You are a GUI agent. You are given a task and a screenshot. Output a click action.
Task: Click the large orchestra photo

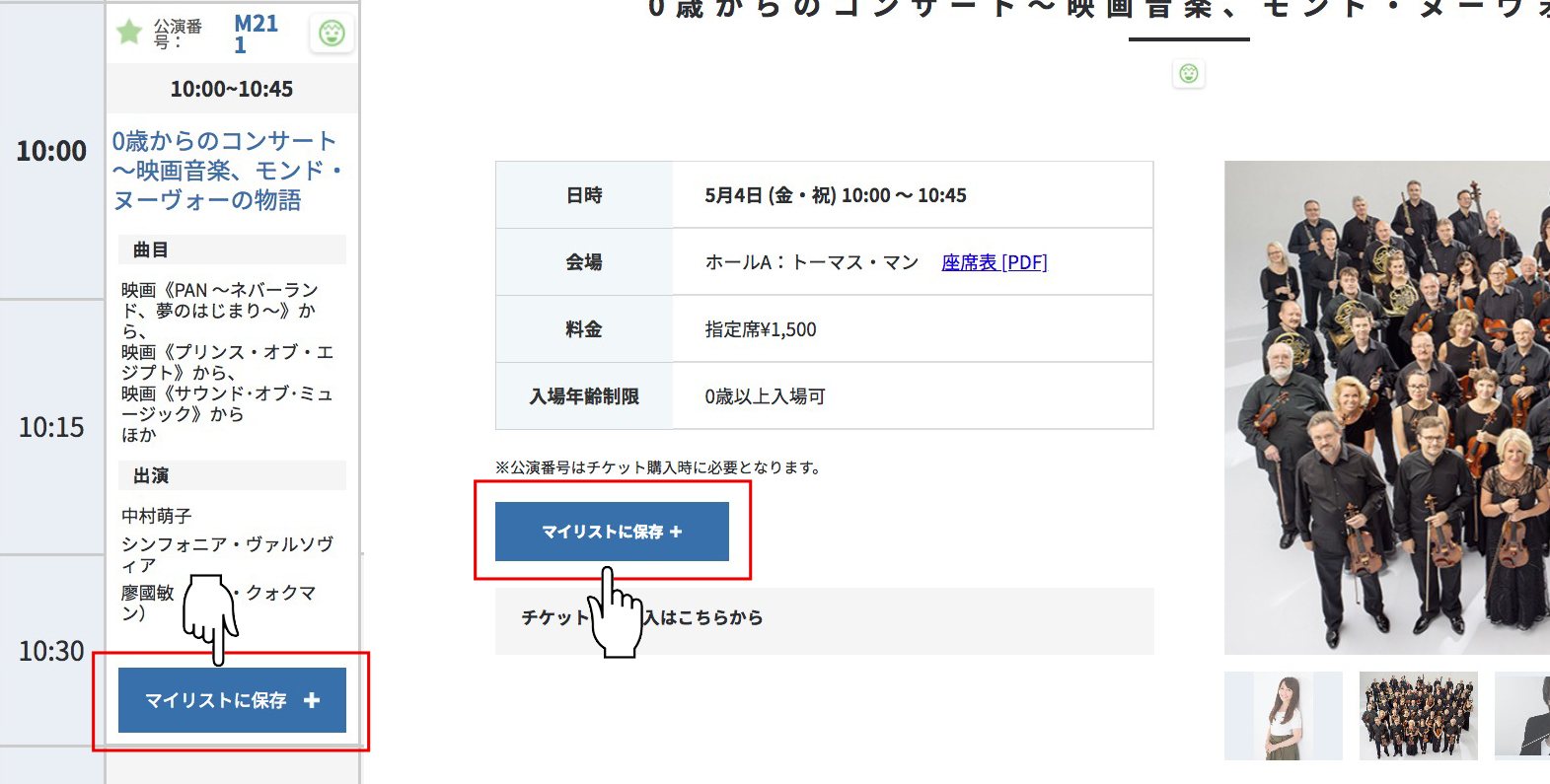click(x=1387, y=407)
